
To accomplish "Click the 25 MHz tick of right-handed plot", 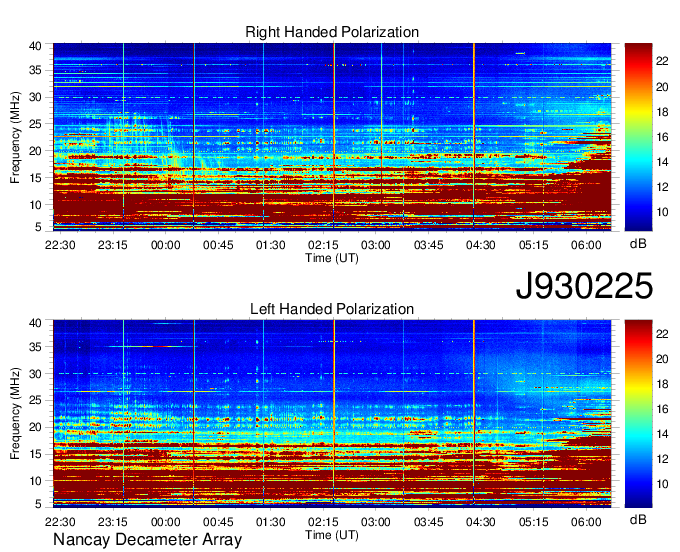I will click(35, 124).
